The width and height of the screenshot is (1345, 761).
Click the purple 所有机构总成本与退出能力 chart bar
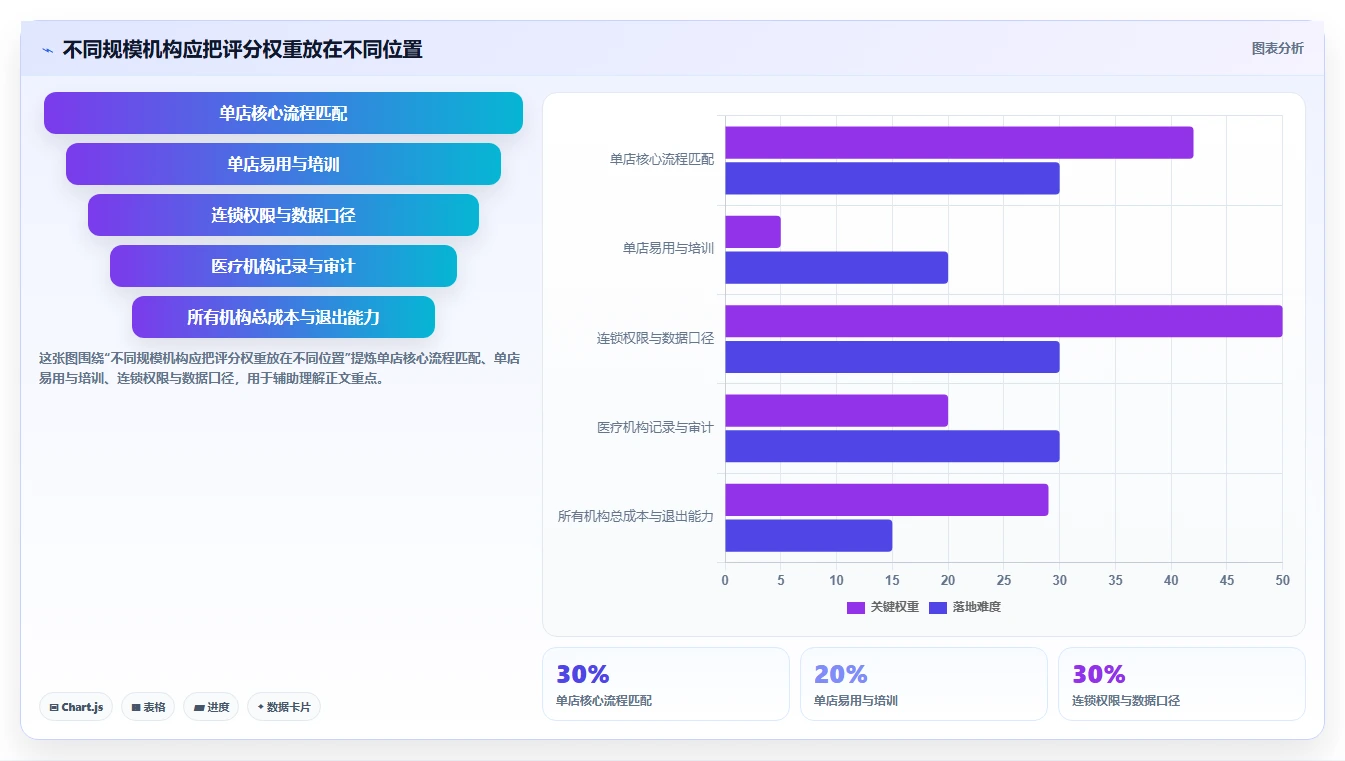pos(886,500)
